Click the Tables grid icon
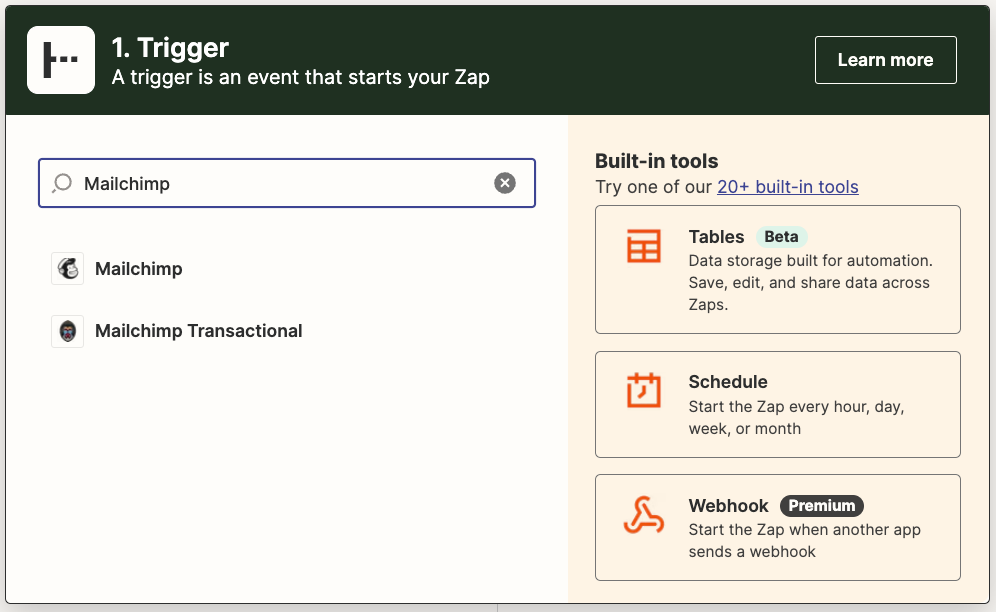996x612 pixels. (x=643, y=246)
